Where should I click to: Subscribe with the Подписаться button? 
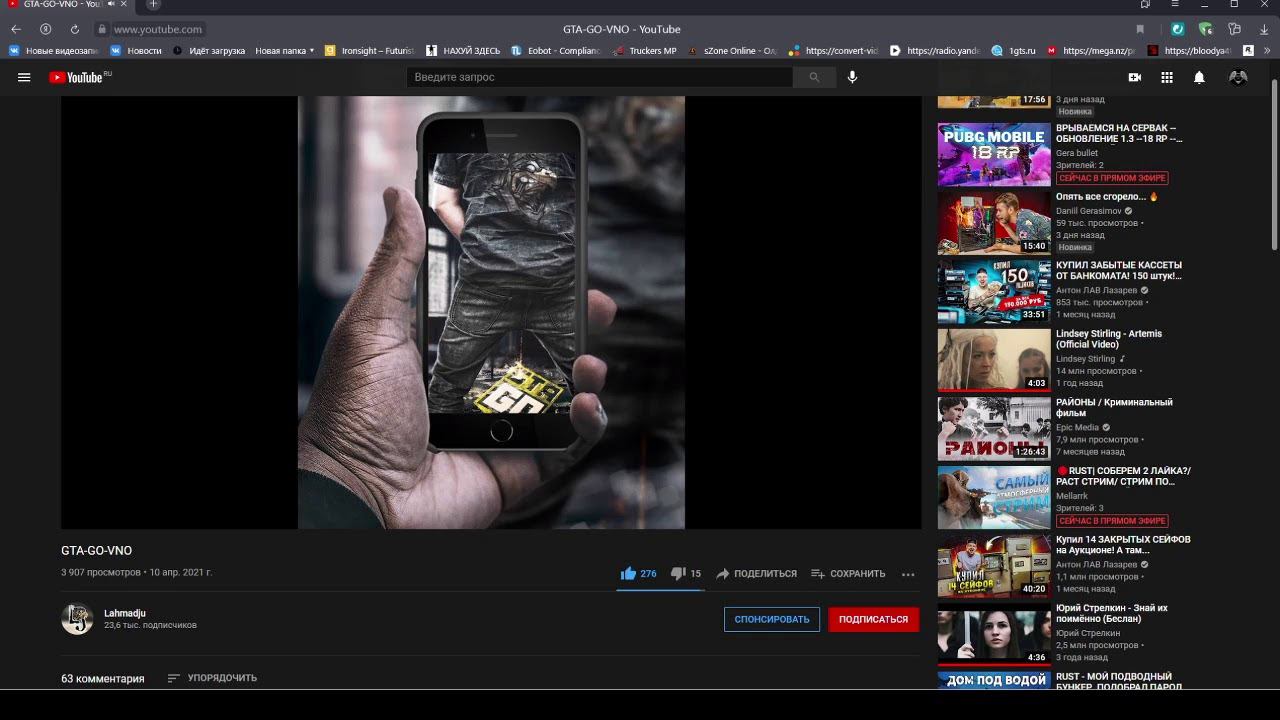click(873, 619)
